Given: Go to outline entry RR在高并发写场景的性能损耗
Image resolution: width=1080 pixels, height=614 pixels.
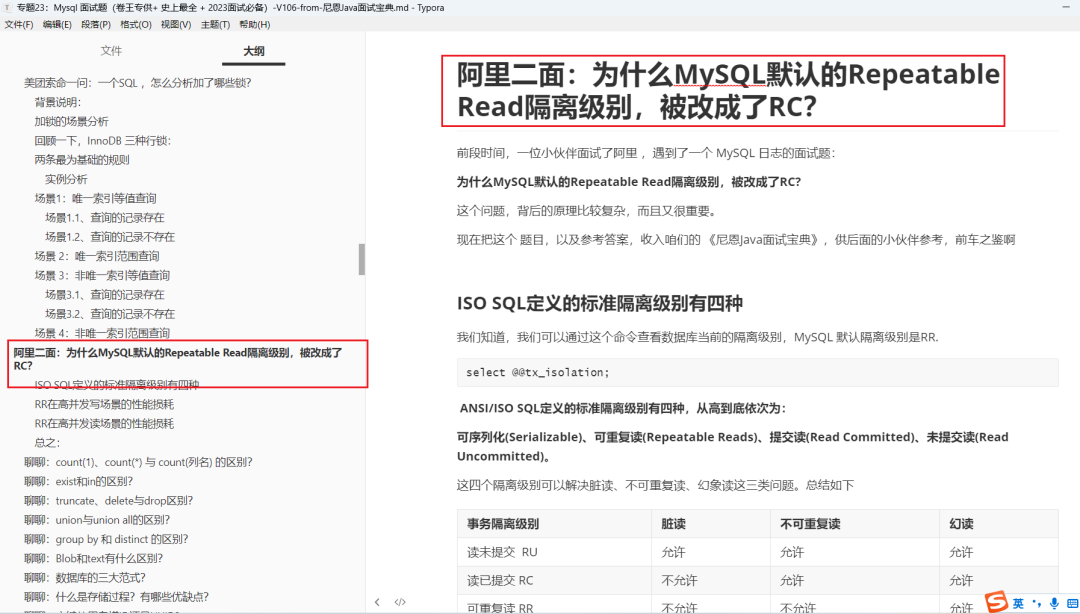Looking at the screenshot, I should pos(104,405).
